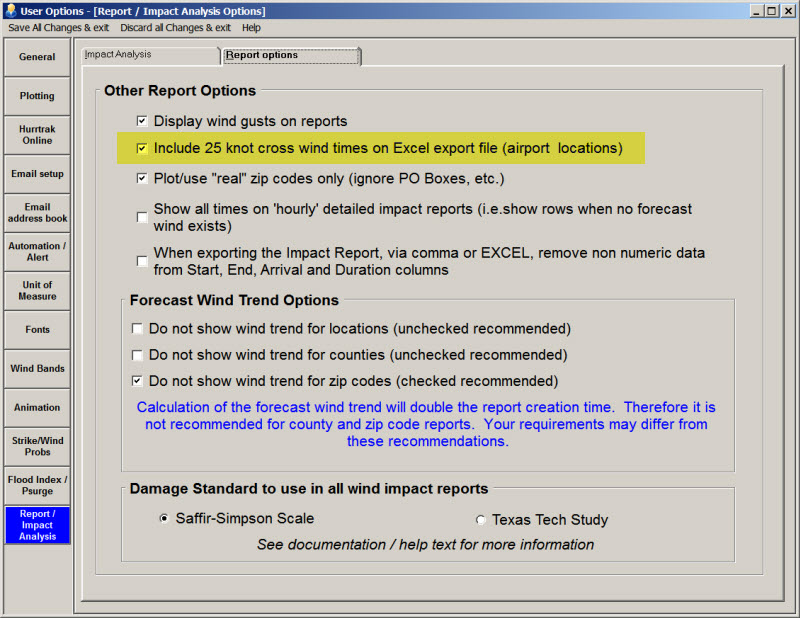Click Discard all Changes & exit menu
800x618 pixels.
click(x=175, y=28)
